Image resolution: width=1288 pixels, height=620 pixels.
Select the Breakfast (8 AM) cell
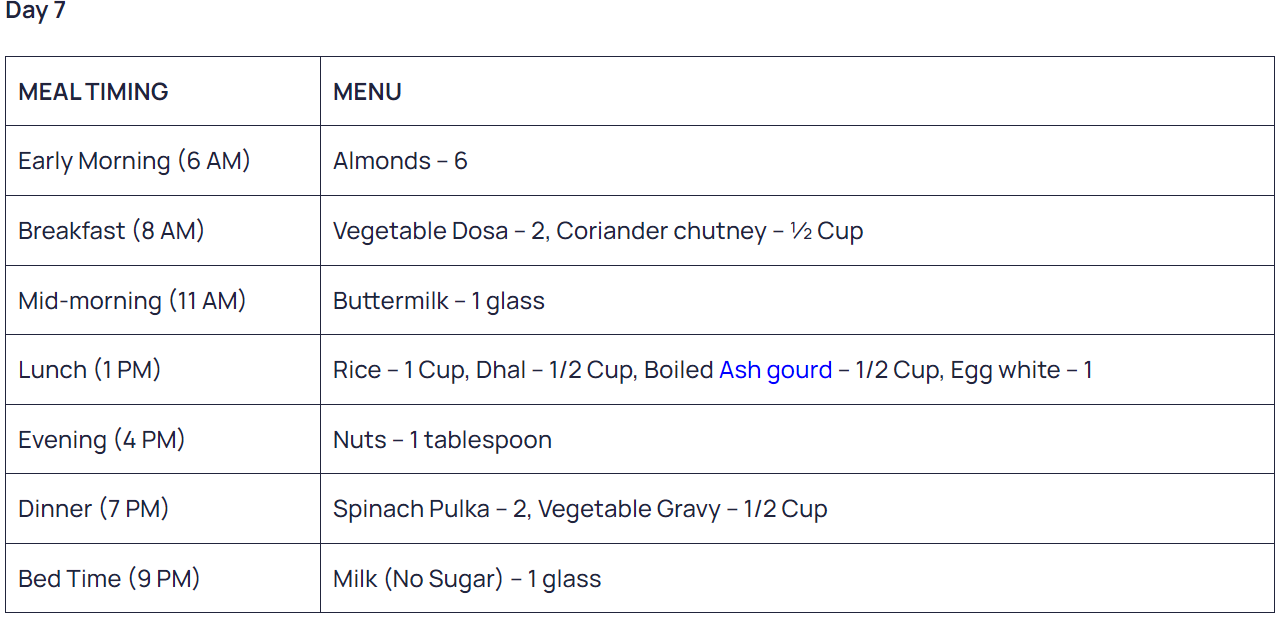[163, 231]
